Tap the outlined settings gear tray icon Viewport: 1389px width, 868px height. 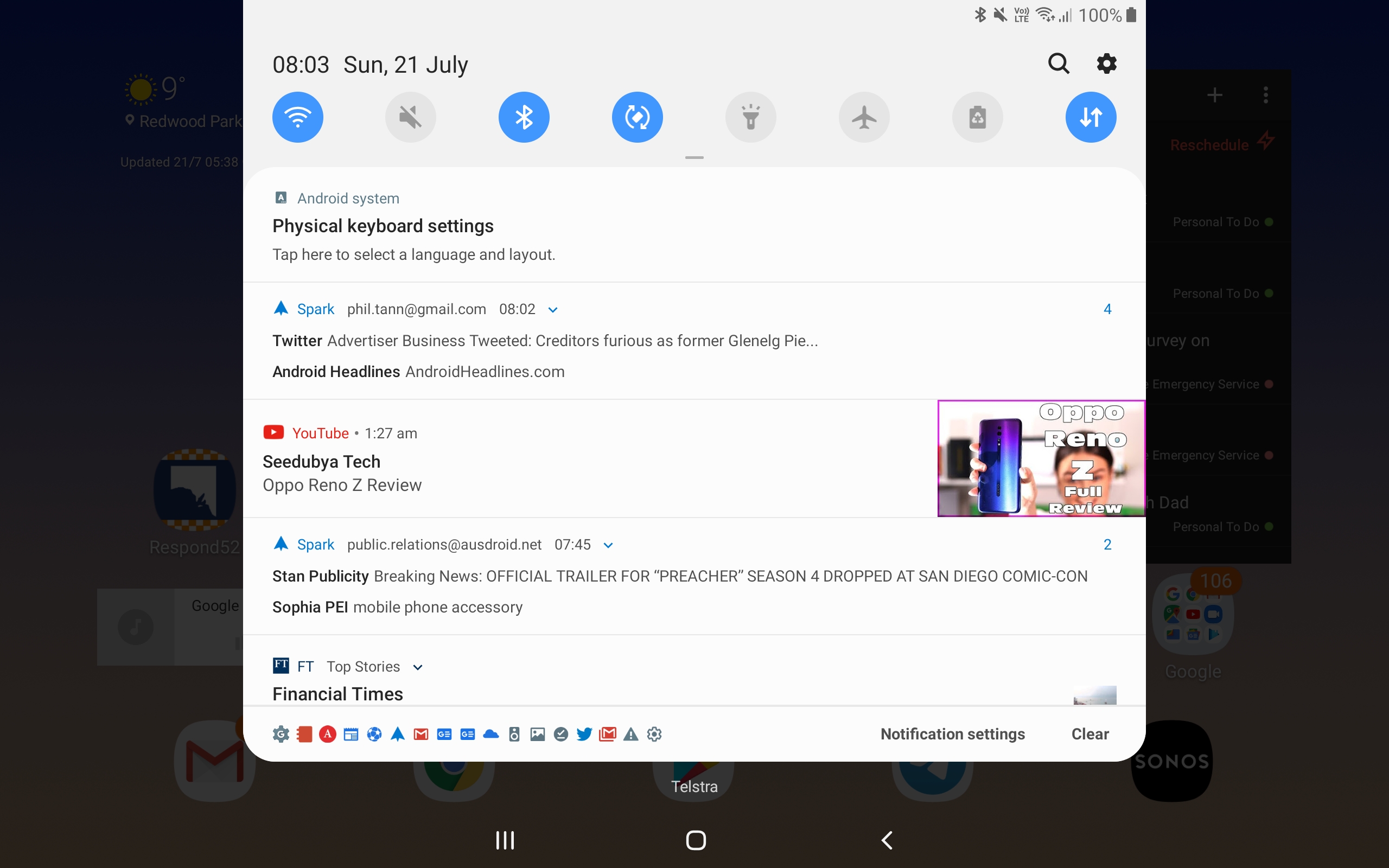[x=654, y=734]
